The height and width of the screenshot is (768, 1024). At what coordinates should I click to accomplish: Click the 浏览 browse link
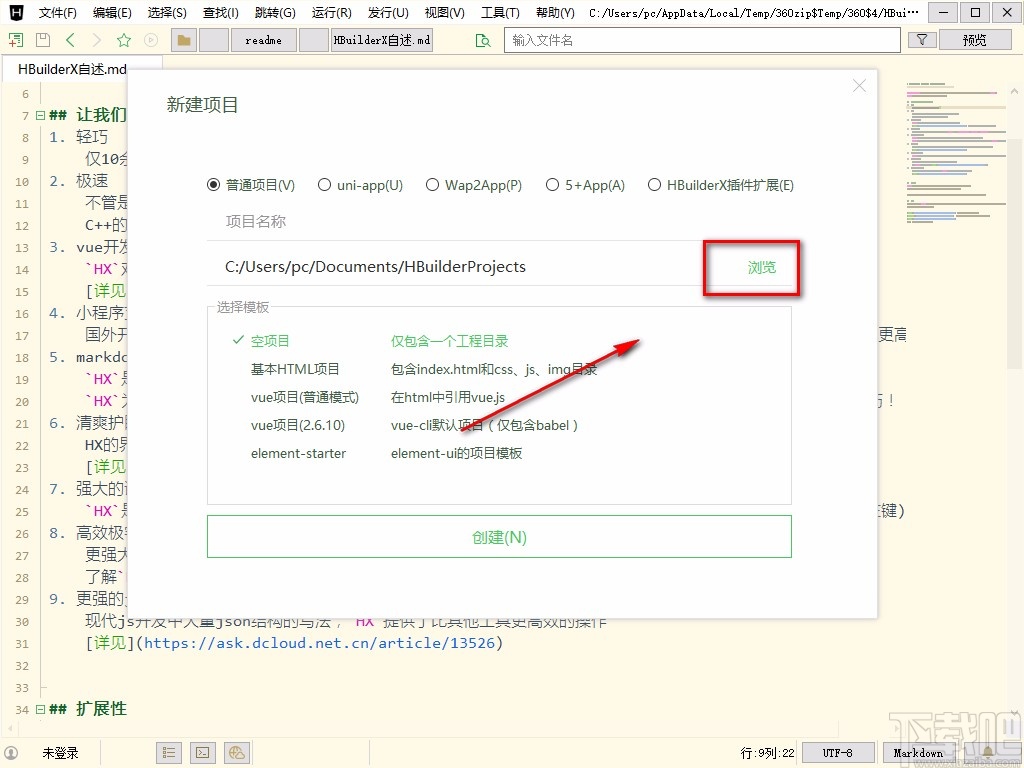click(761, 267)
